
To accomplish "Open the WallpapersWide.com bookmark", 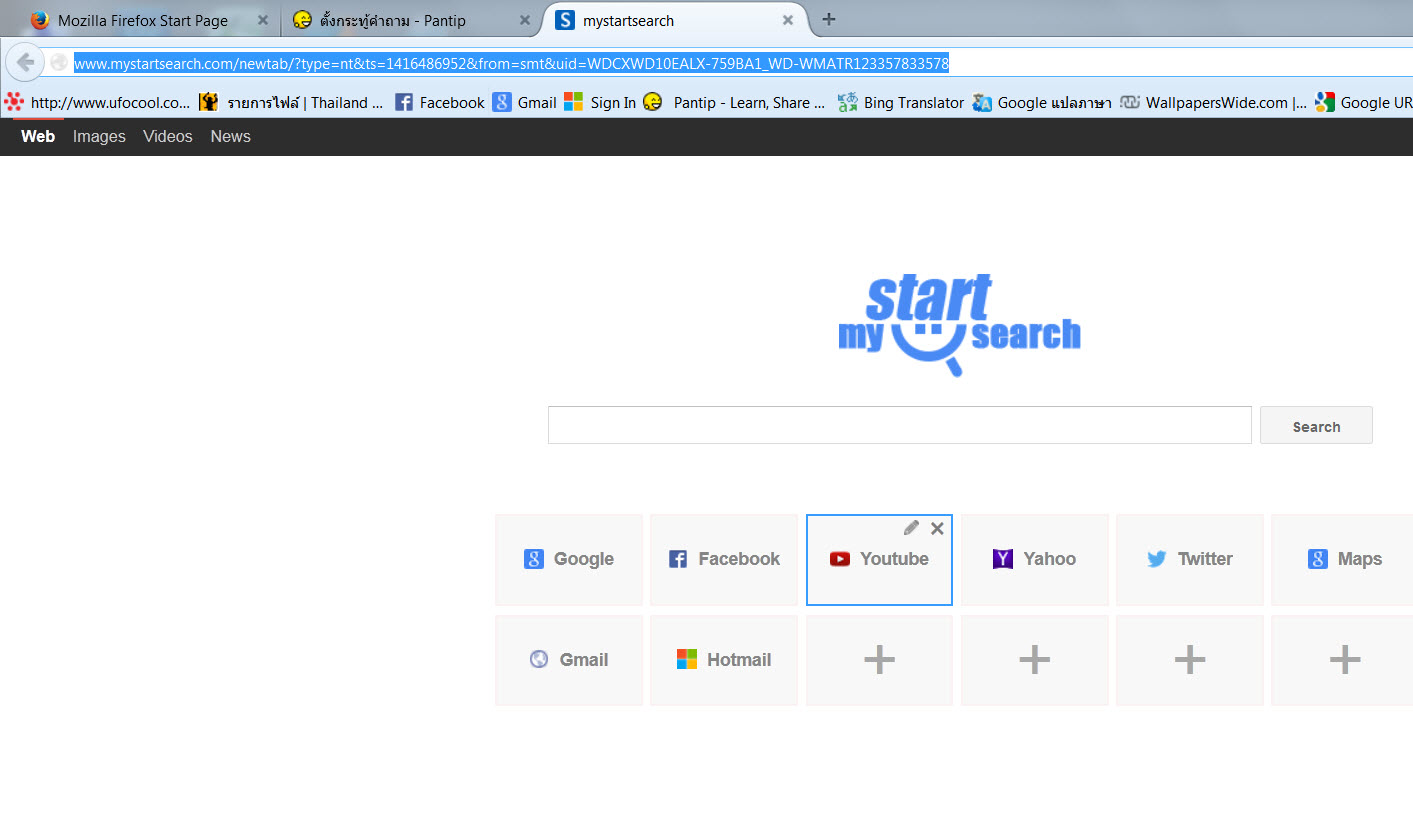I will point(1213,102).
